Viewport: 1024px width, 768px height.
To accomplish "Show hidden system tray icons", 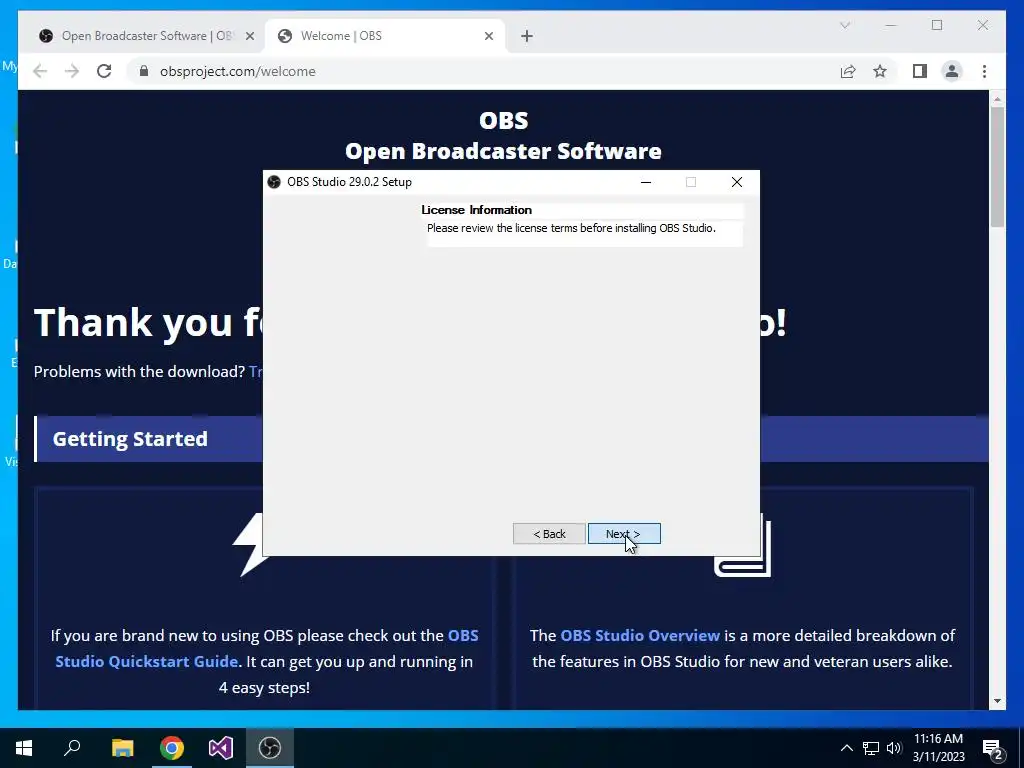I will 846,748.
